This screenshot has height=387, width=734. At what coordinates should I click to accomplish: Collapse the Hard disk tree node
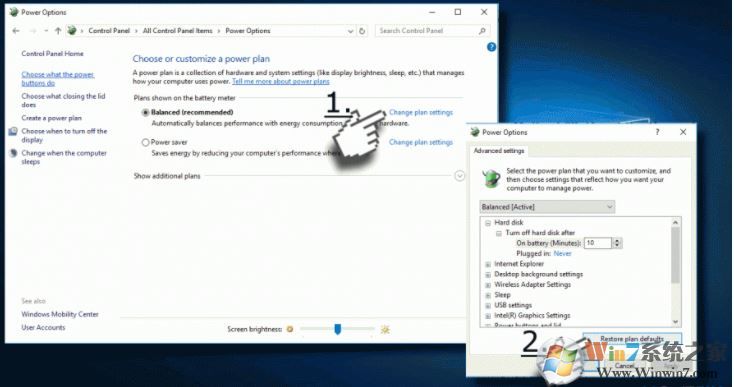coord(488,223)
